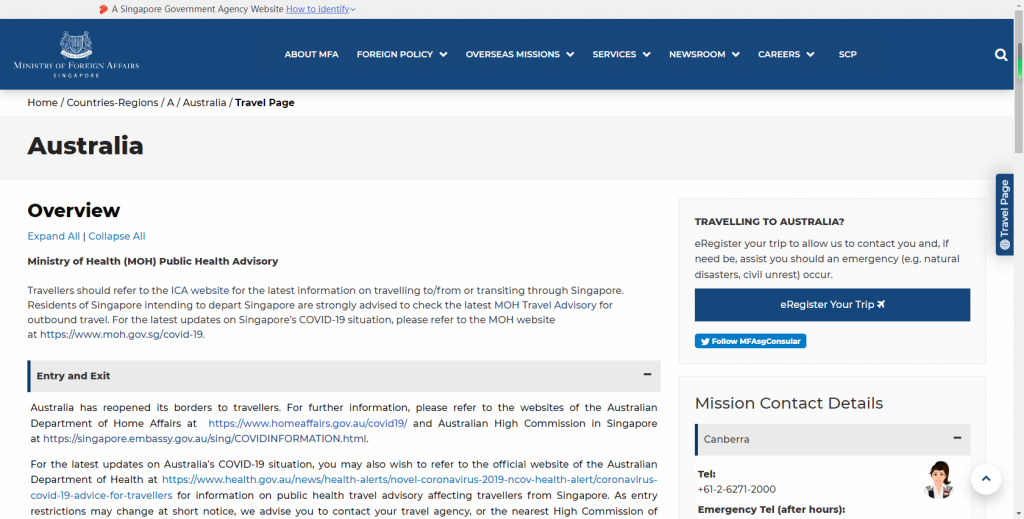Click the Expand All link
1024x519 pixels.
[54, 236]
